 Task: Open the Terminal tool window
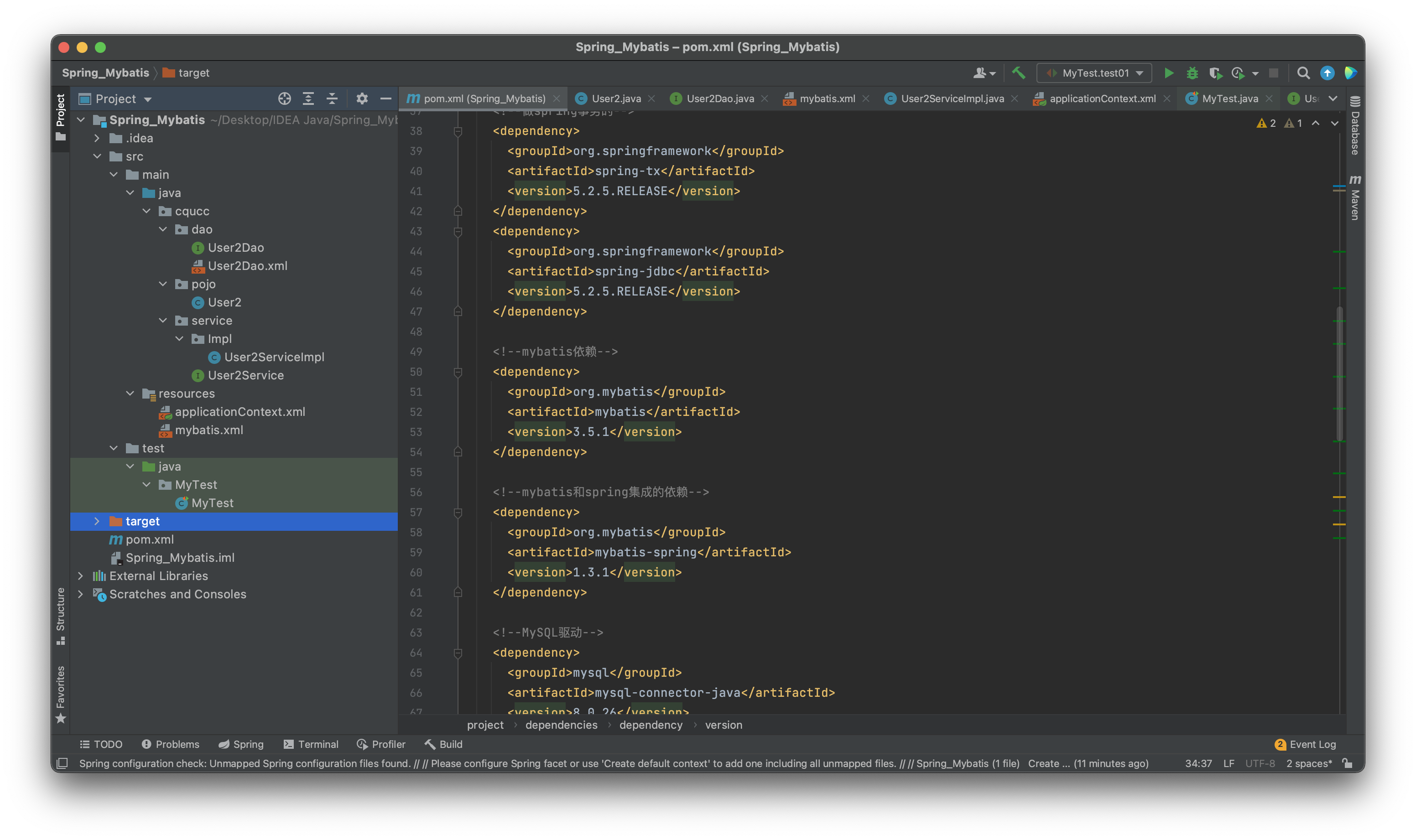[311, 744]
